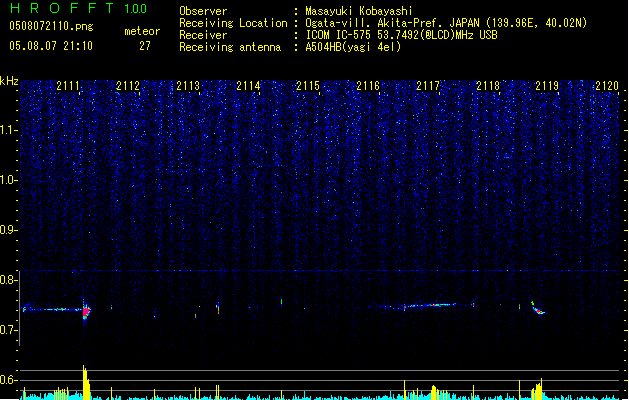The width and height of the screenshot is (629, 400).
Task: Click the meteor count value 27
Action: (x=145, y=46)
